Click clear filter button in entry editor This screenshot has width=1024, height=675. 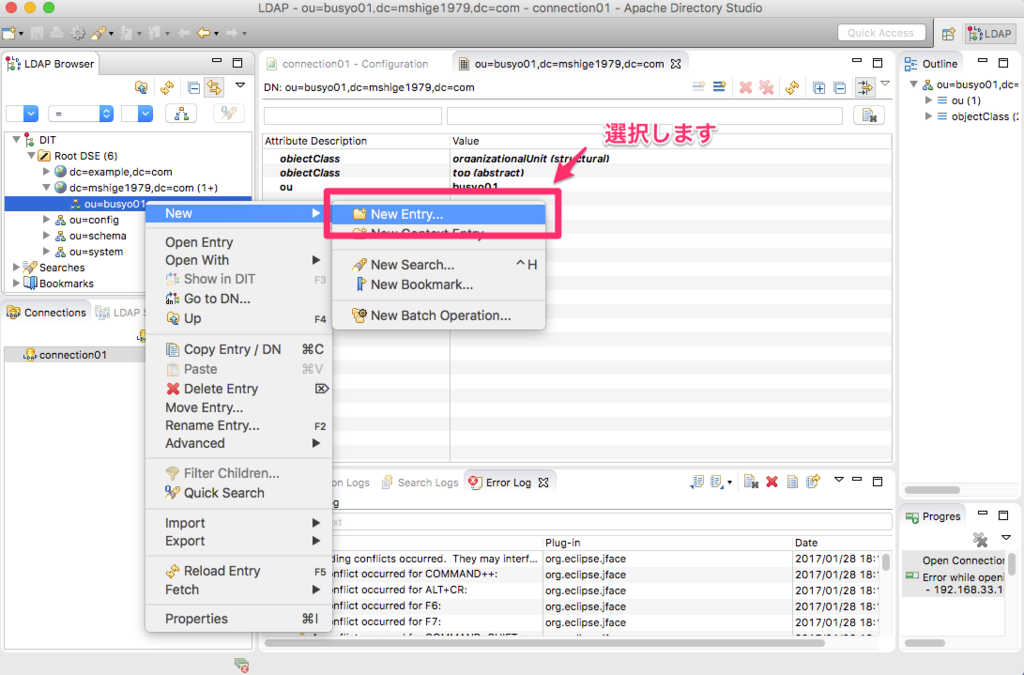point(869,116)
